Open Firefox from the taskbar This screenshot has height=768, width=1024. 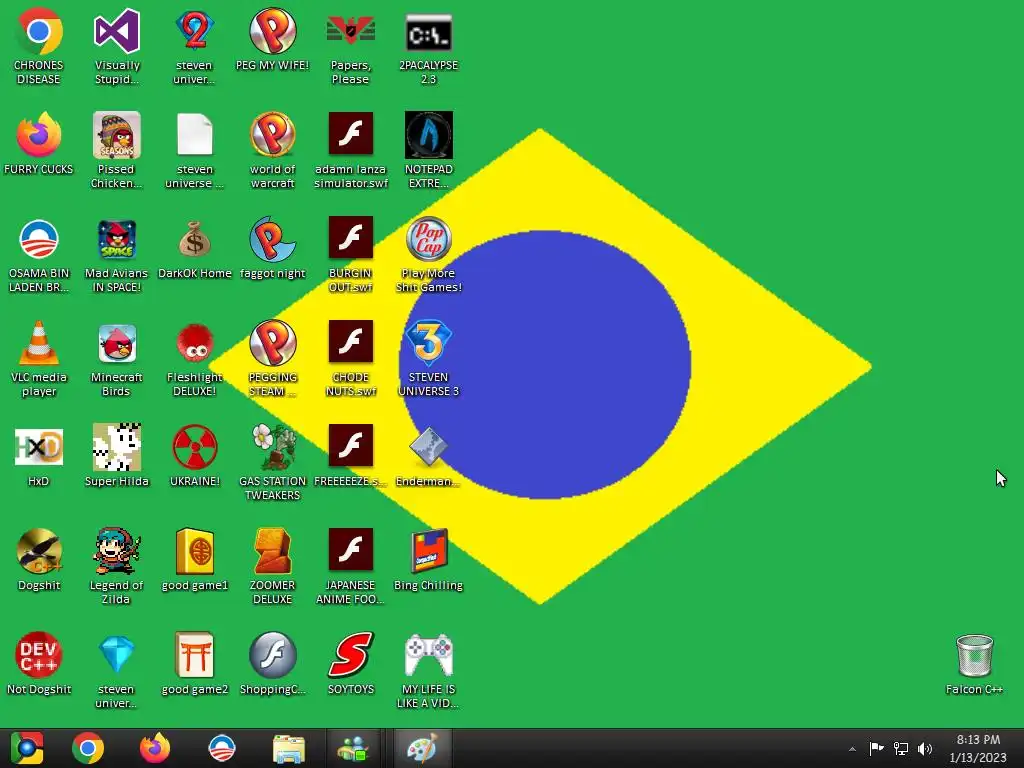155,748
